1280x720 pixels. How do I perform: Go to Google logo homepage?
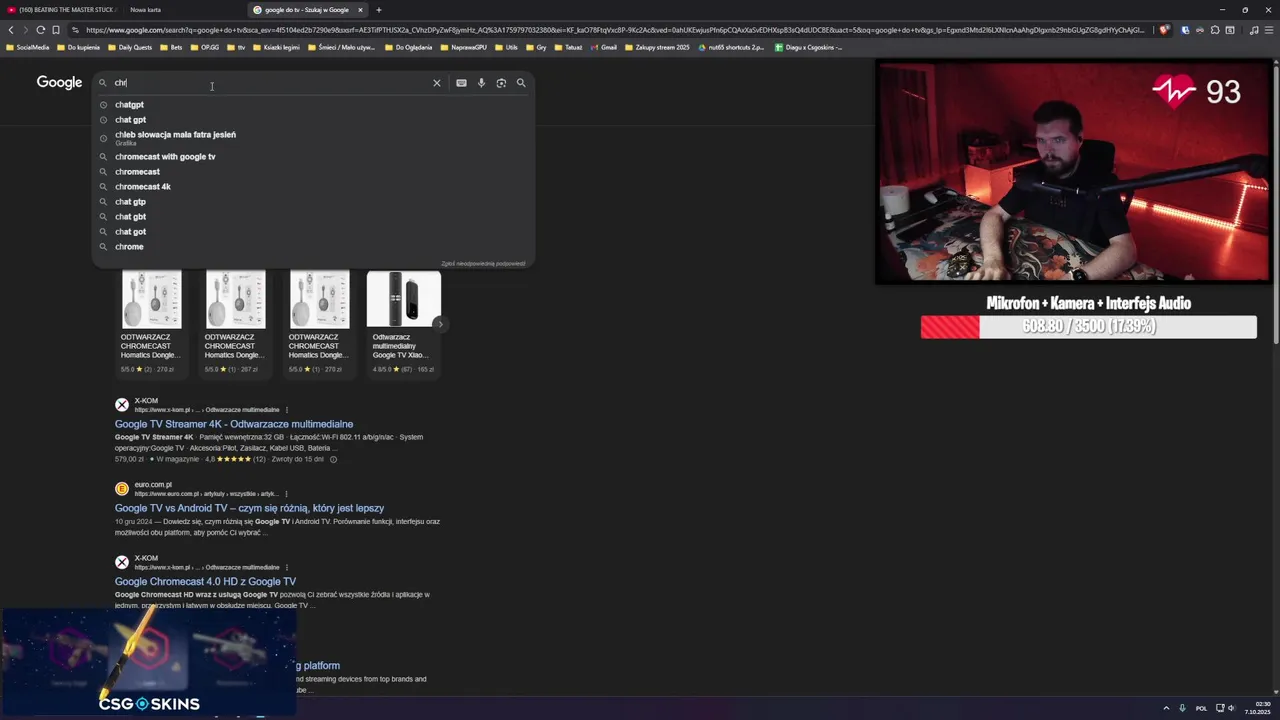coord(59,82)
